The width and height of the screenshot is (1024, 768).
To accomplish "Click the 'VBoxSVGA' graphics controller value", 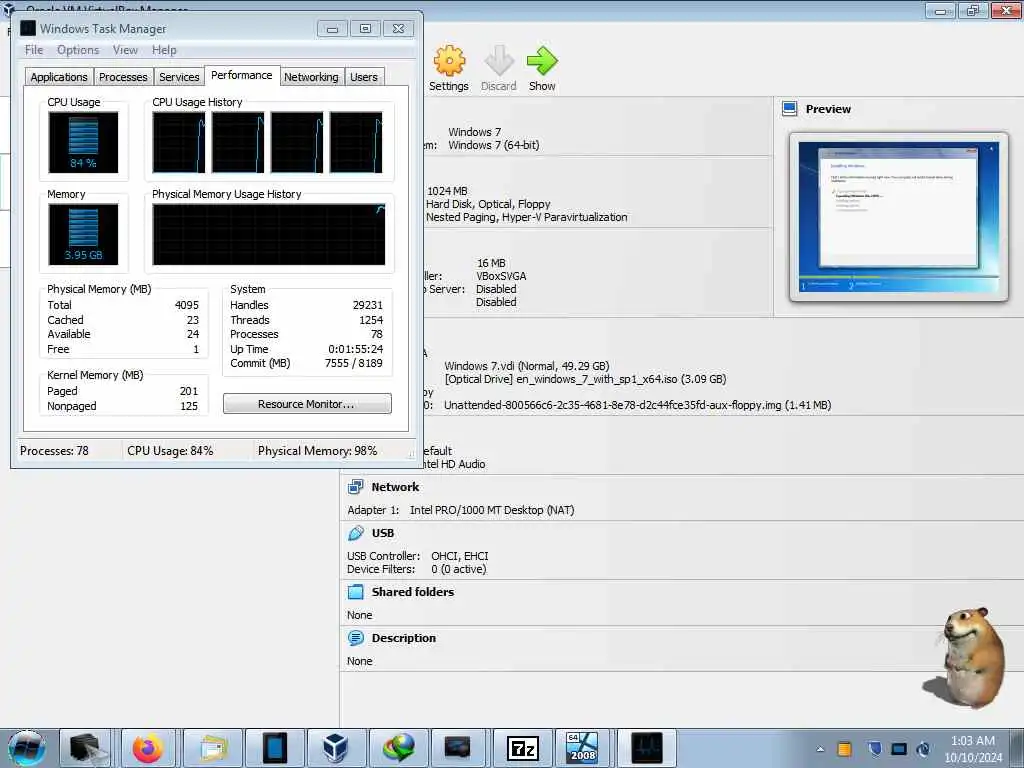I will click(x=502, y=276).
